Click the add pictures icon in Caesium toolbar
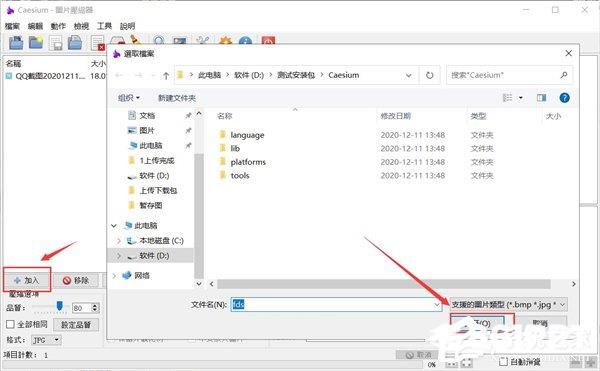 coord(16,42)
